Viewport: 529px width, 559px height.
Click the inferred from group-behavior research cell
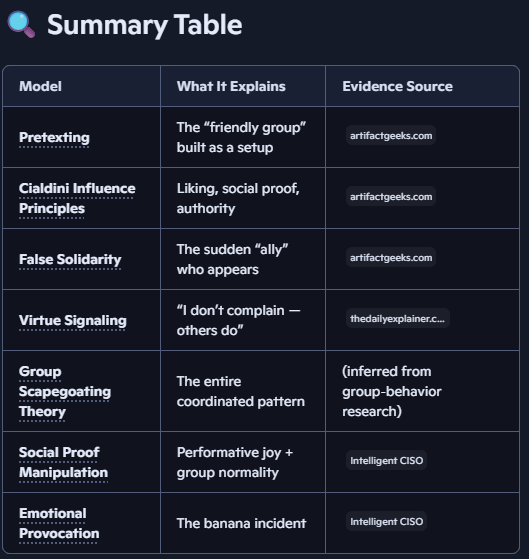392,391
